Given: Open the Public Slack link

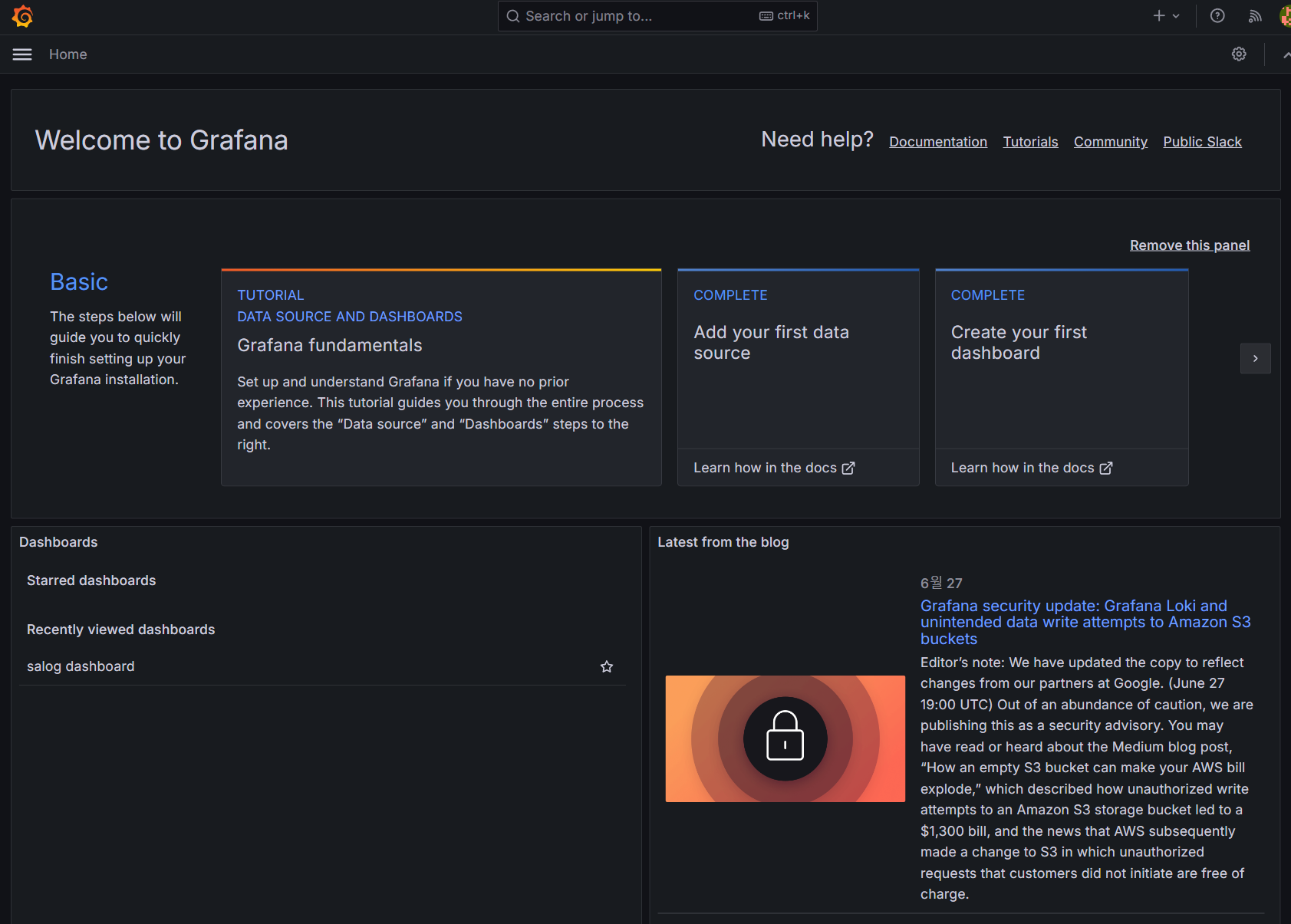Looking at the screenshot, I should coord(1202,142).
